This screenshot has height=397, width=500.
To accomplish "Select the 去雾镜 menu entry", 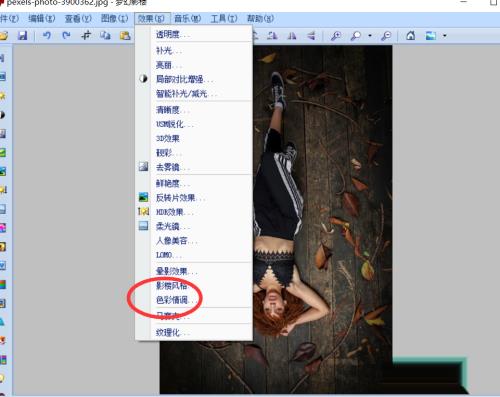I will tap(194, 167).
